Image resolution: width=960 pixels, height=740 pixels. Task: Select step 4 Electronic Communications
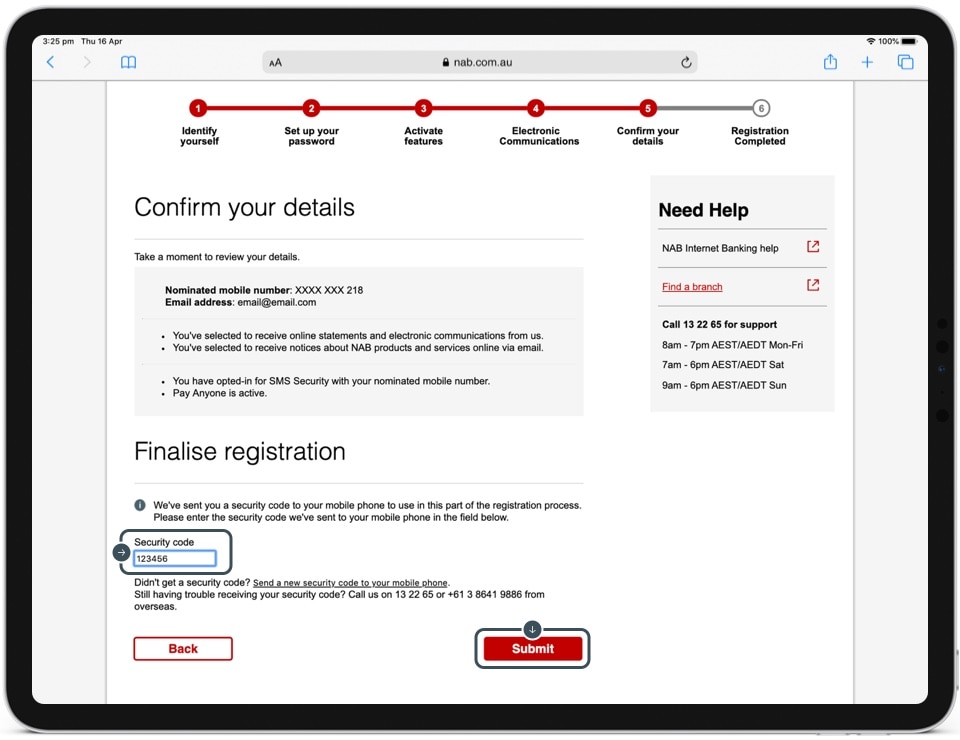coord(536,109)
